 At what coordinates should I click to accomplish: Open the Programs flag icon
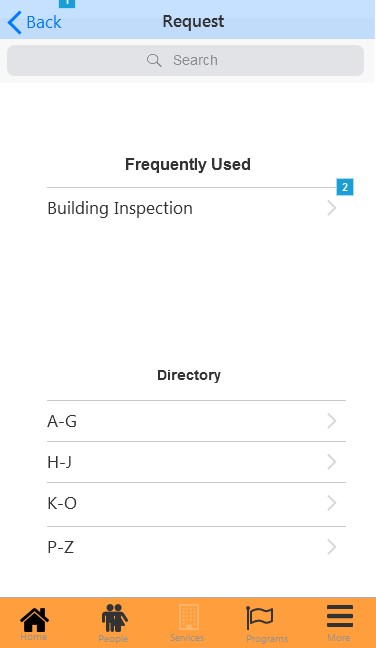point(259,618)
